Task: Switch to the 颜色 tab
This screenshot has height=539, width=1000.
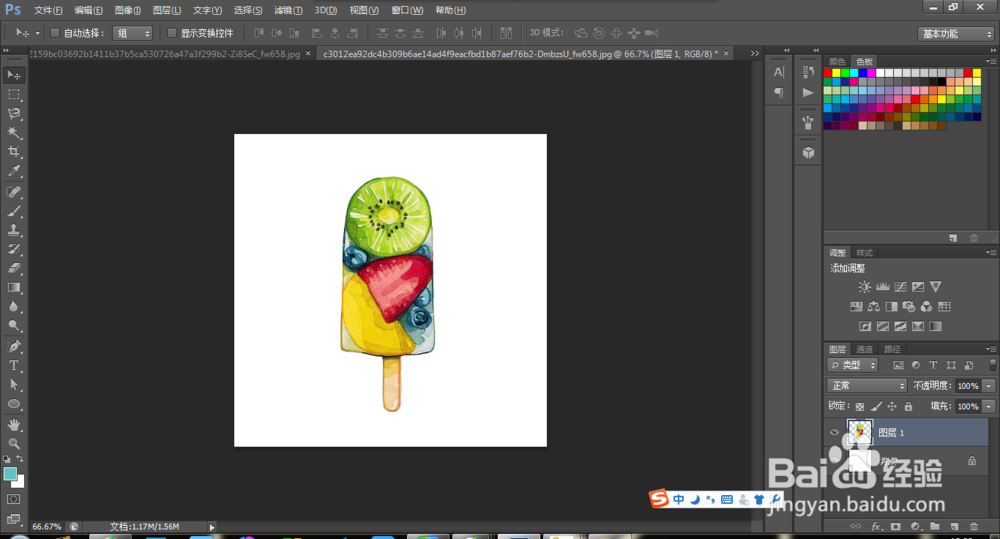Action: tap(837, 61)
